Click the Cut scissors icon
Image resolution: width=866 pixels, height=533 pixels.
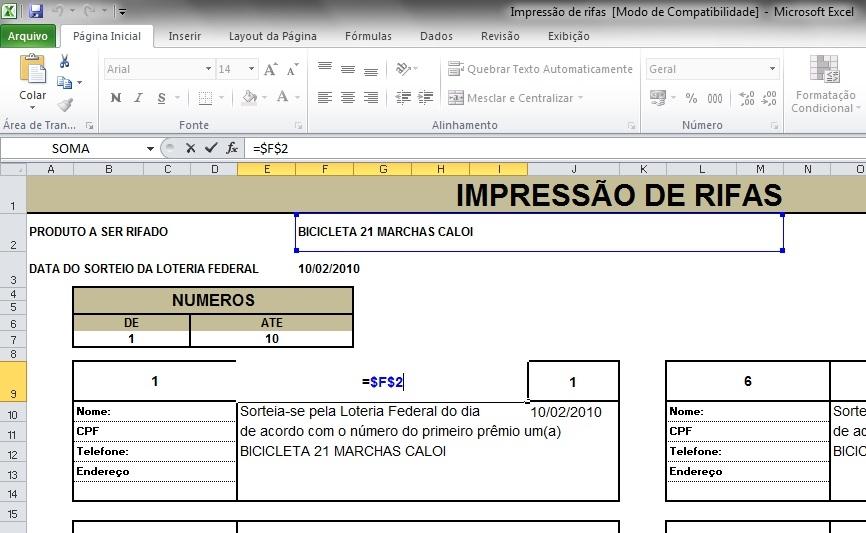click(x=65, y=62)
